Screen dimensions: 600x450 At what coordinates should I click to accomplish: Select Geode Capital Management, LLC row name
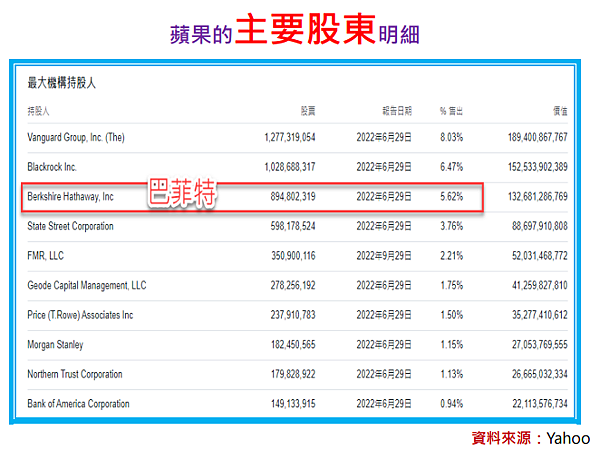point(87,285)
